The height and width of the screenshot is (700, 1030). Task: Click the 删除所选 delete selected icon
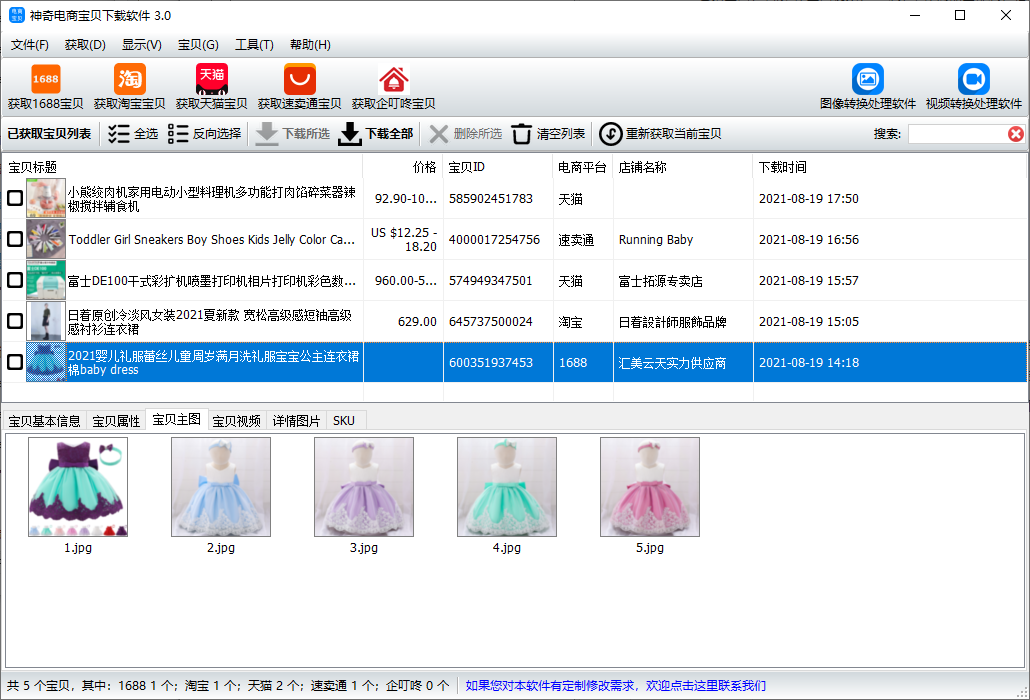pyautogui.click(x=439, y=134)
